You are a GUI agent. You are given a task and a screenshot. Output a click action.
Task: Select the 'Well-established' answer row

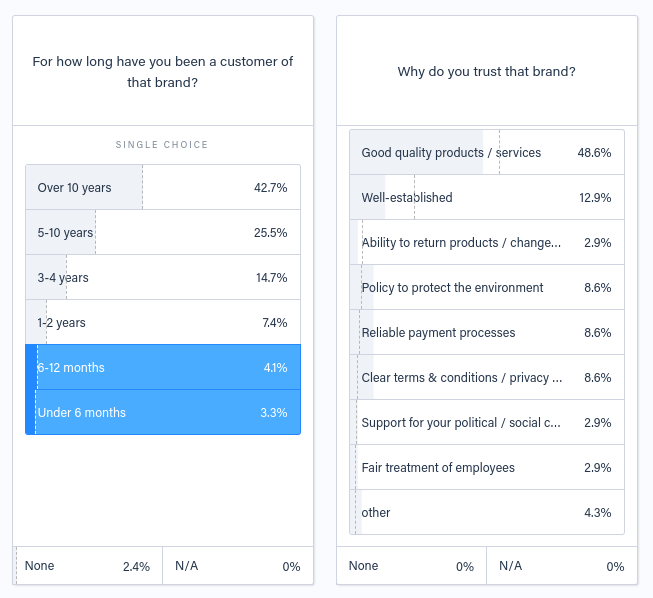pos(487,197)
